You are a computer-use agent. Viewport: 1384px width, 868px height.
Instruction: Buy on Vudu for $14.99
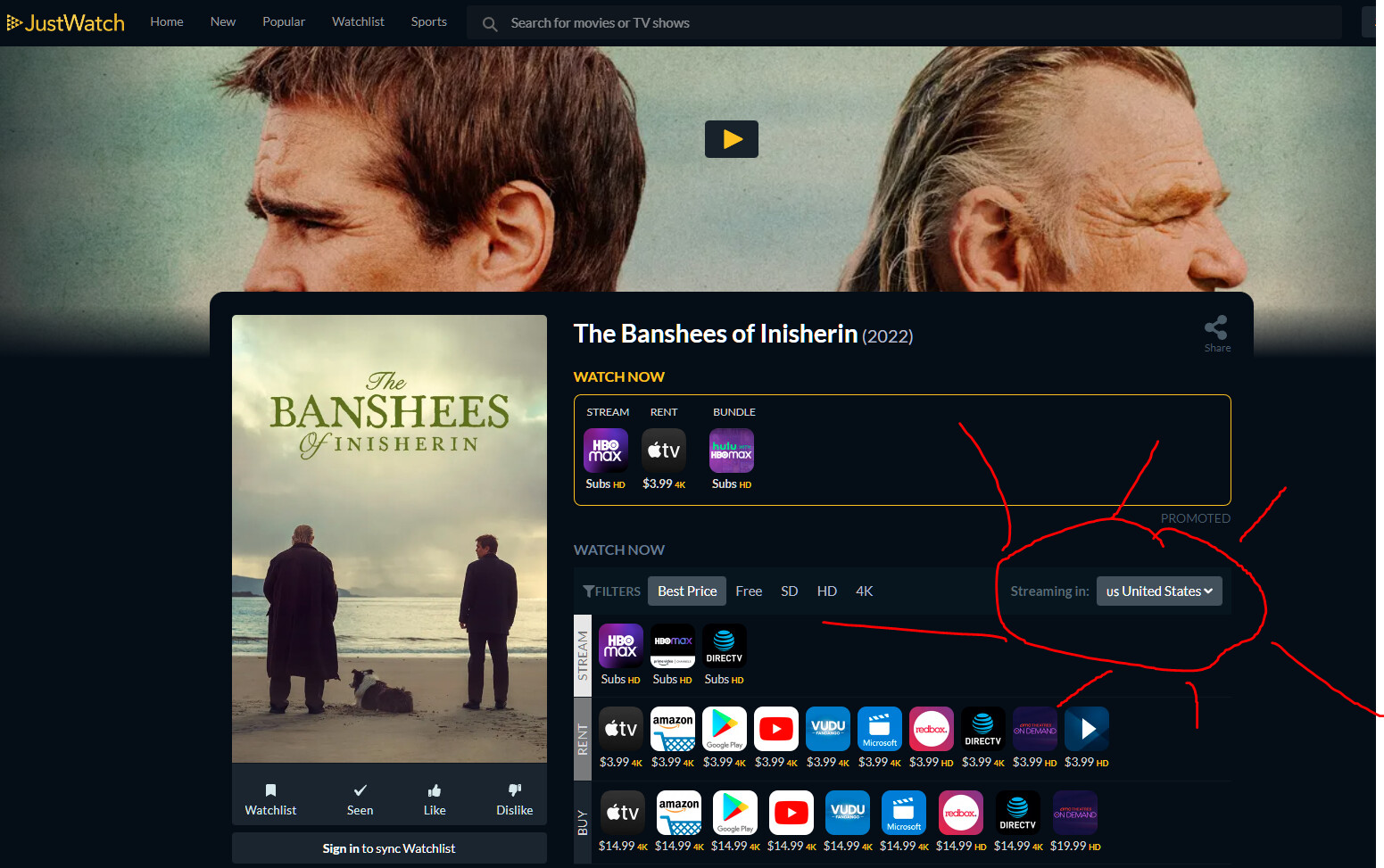point(848,813)
